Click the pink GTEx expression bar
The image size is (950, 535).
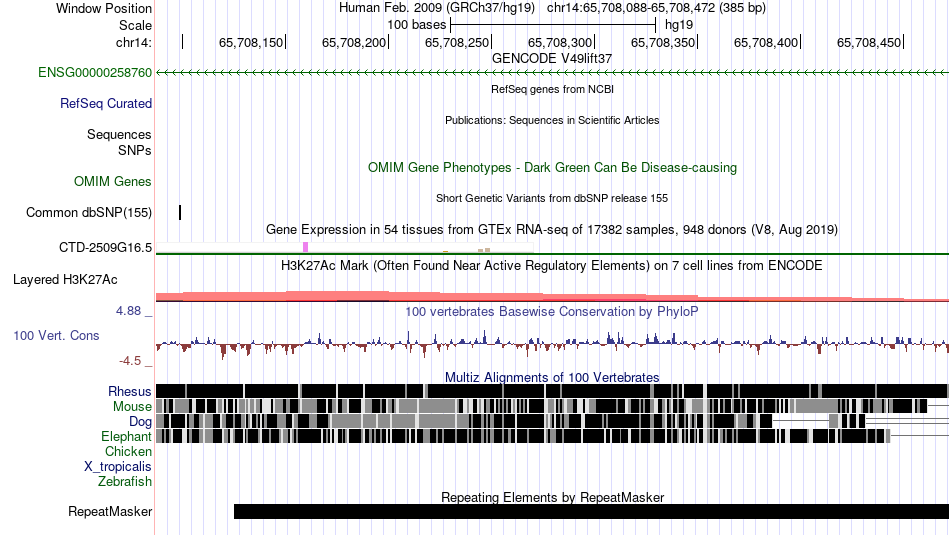coord(305,247)
